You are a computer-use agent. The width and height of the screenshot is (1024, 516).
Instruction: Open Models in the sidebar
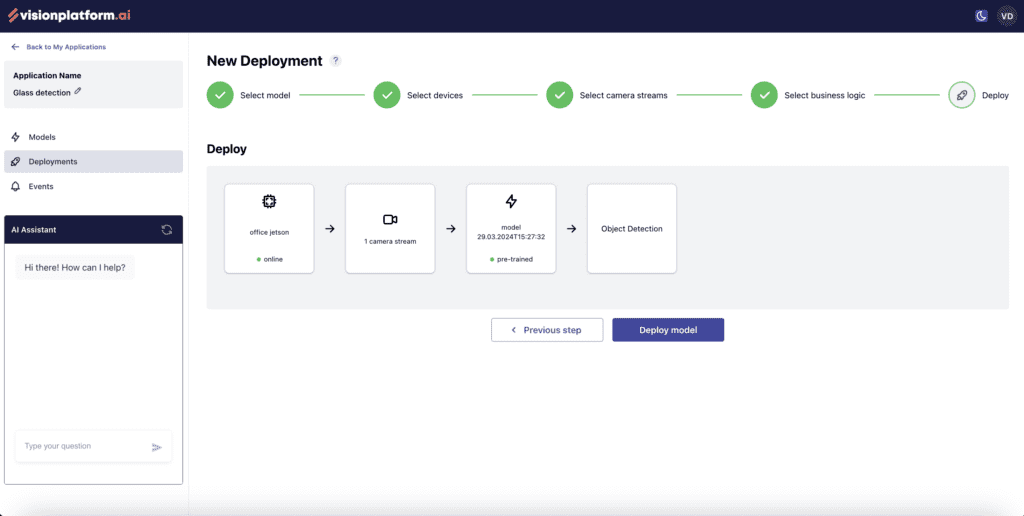(x=93, y=137)
